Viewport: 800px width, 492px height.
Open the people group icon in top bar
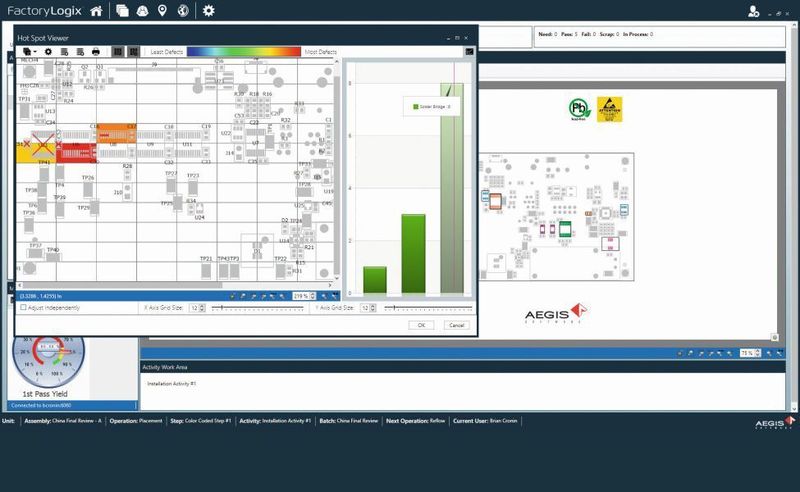tap(142, 11)
